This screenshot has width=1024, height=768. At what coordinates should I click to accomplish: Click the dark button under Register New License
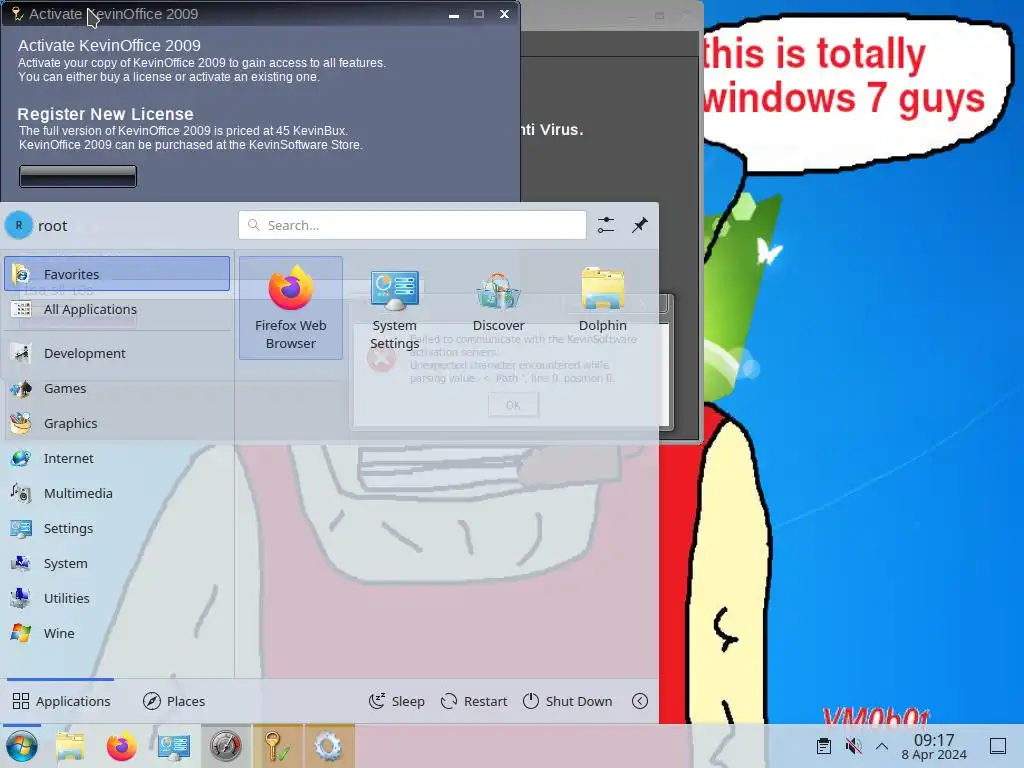pos(78,176)
